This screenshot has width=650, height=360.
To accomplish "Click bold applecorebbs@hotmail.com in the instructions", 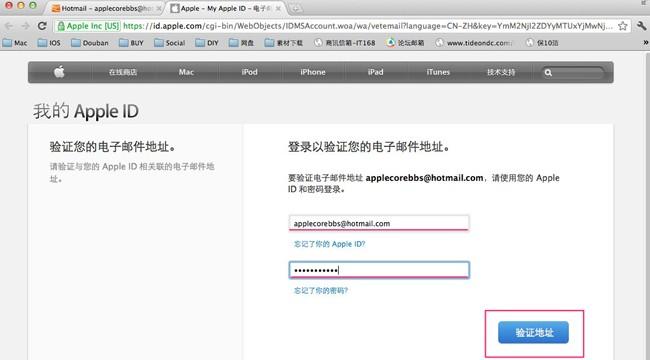I will (x=424, y=178).
